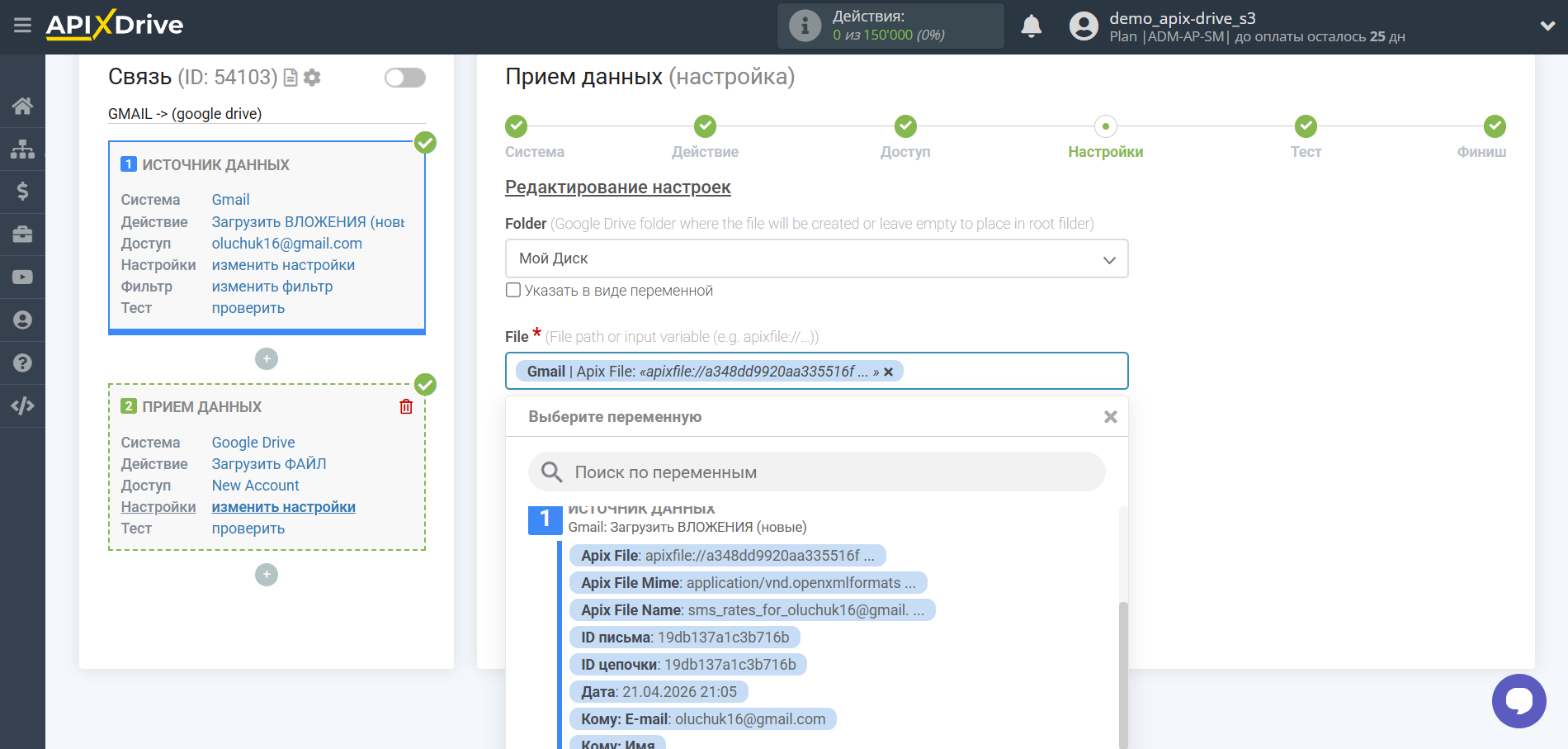Open 'Загрузить ФАЙЛ' action link

coord(269,464)
